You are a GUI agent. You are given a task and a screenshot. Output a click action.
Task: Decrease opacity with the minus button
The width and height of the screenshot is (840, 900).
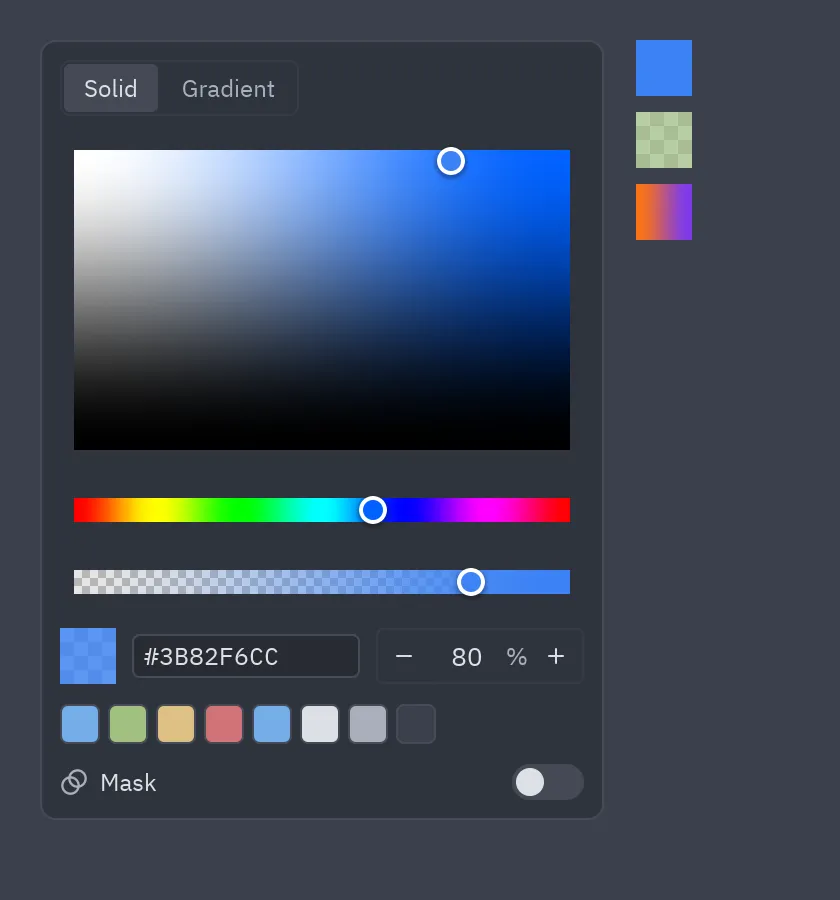tap(404, 656)
